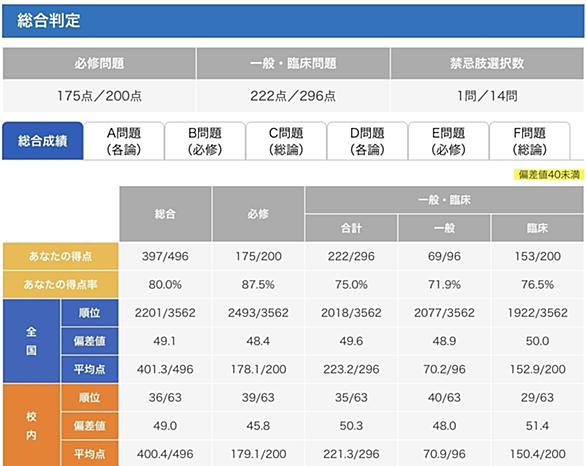Click the school rank 40/63

click(444, 398)
